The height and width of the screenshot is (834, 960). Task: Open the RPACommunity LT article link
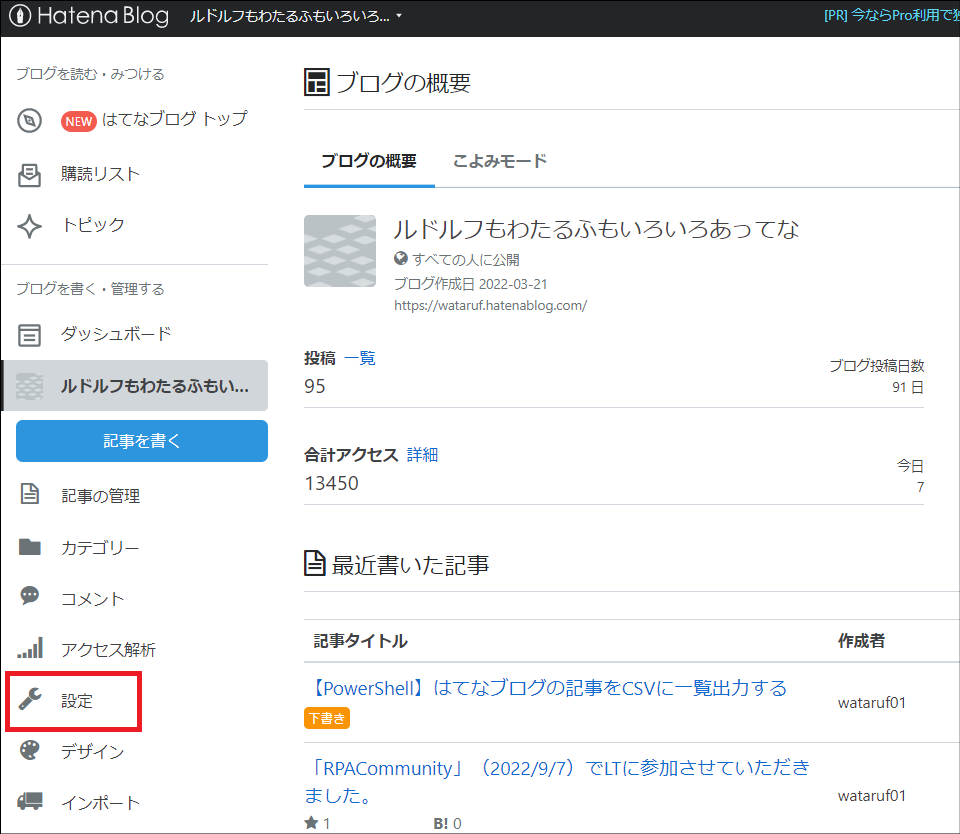(557, 782)
